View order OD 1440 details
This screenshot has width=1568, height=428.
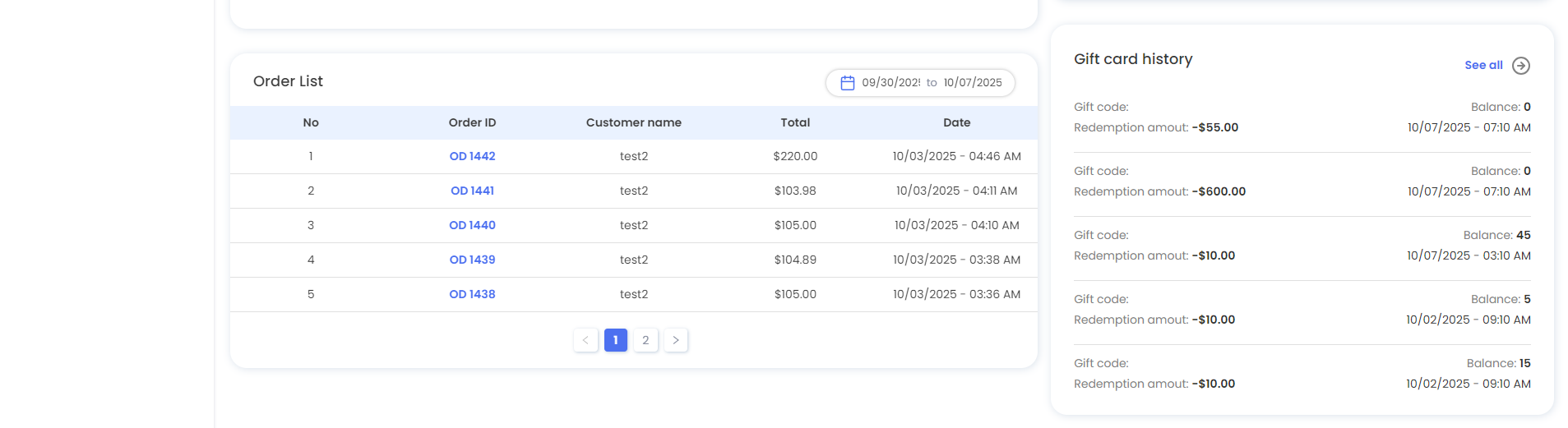pyautogui.click(x=472, y=225)
